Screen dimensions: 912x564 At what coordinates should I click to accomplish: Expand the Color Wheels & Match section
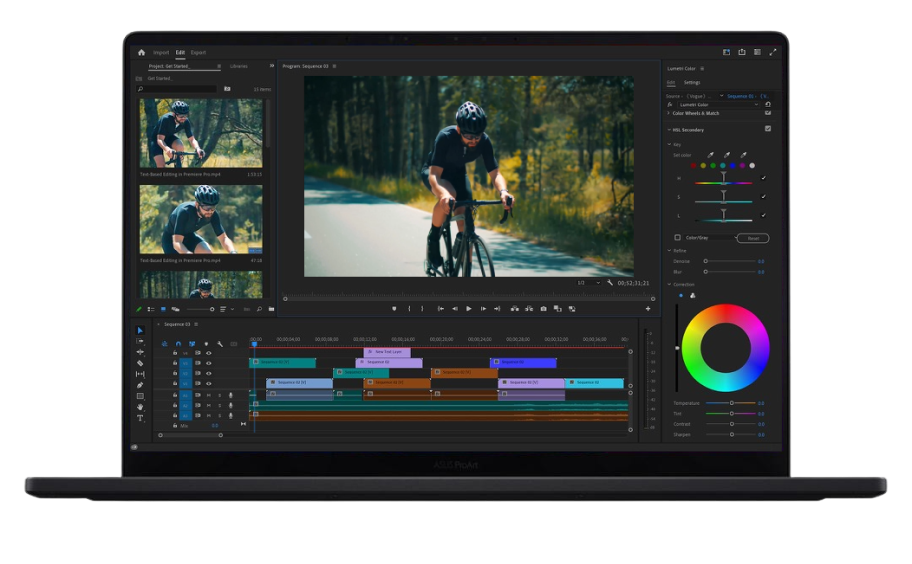click(669, 113)
